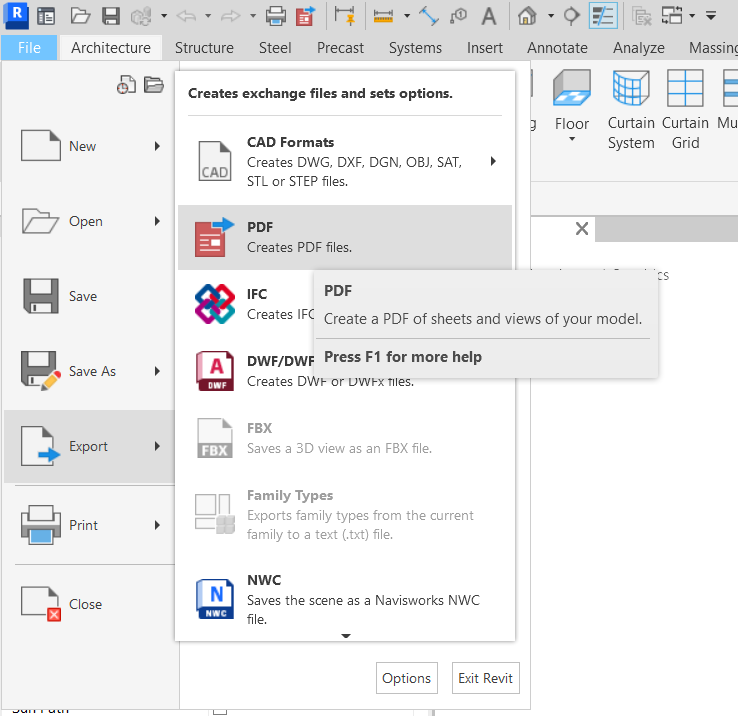
Task: Switch to the Structure tab
Action: [x=204, y=48]
